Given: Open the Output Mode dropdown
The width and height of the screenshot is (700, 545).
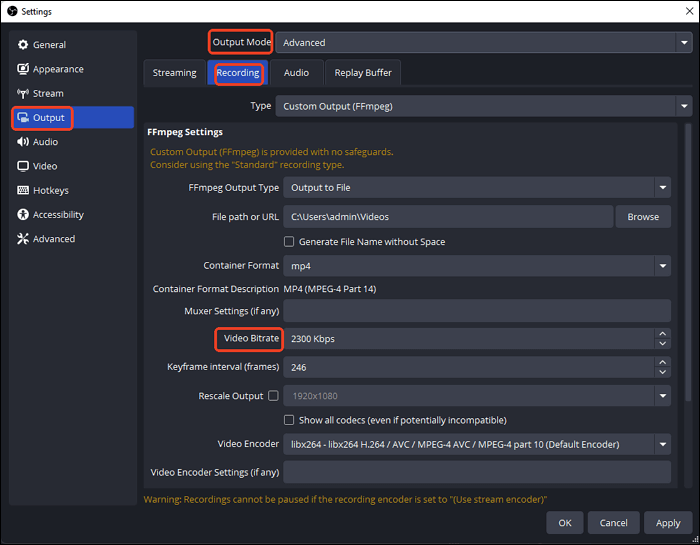Looking at the screenshot, I should click(484, 43).
